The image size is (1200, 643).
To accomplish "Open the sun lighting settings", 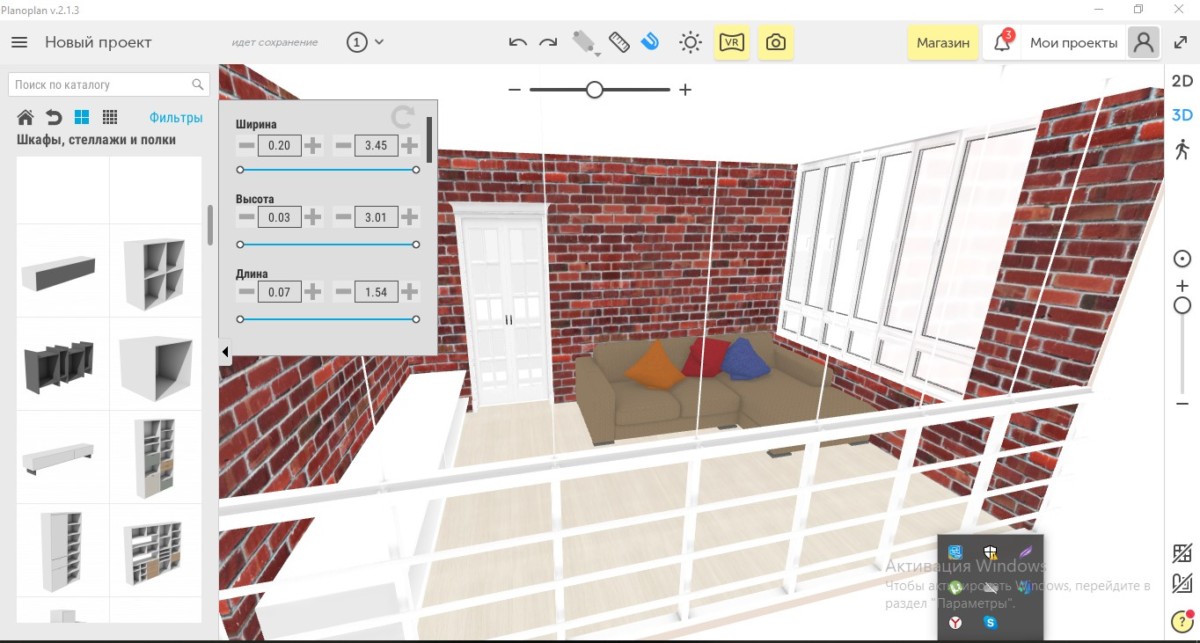I will (690, 42).
